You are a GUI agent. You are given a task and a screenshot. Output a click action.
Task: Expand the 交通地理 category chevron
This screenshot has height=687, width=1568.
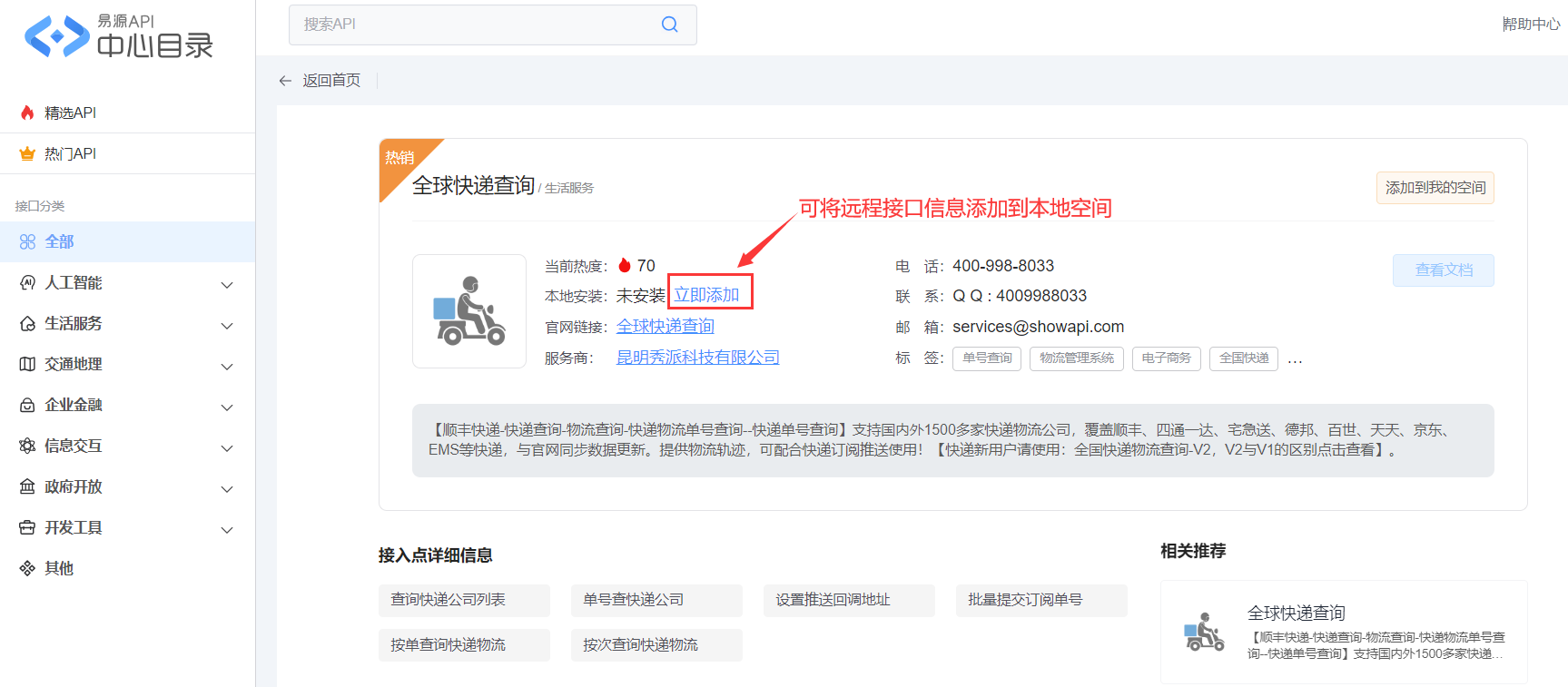[x=227, y=366]
